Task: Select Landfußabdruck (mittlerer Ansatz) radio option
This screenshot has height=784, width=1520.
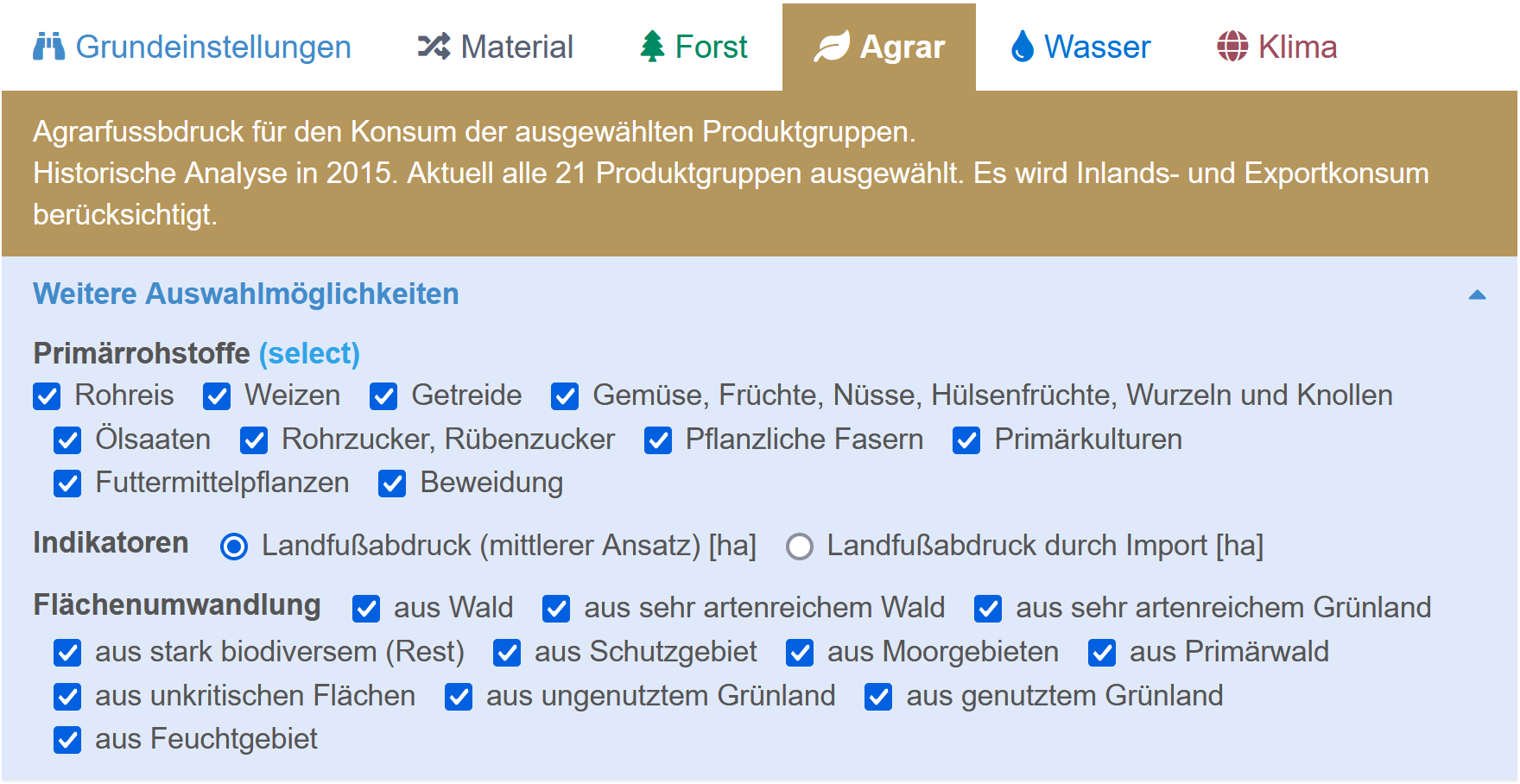Action: click(x=234, y=547)
